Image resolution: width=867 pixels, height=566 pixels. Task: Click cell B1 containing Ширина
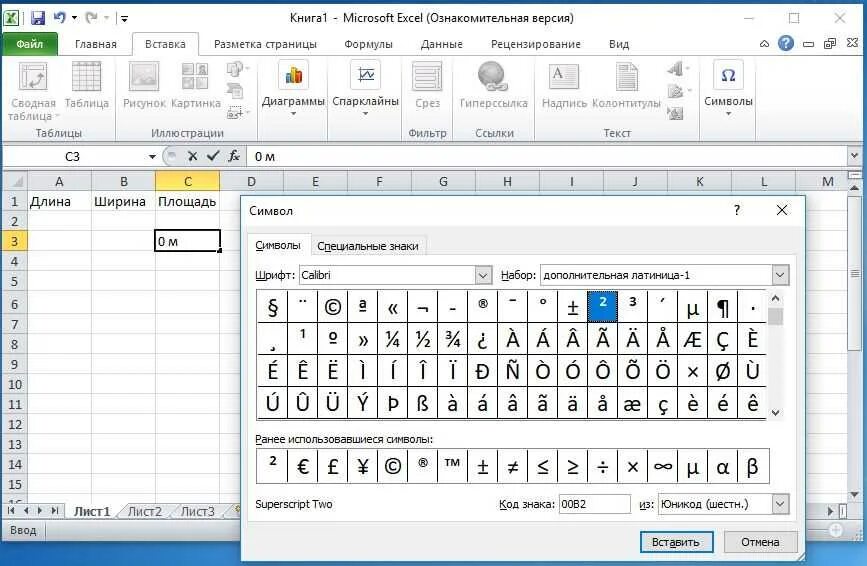[x=123, y=201]
